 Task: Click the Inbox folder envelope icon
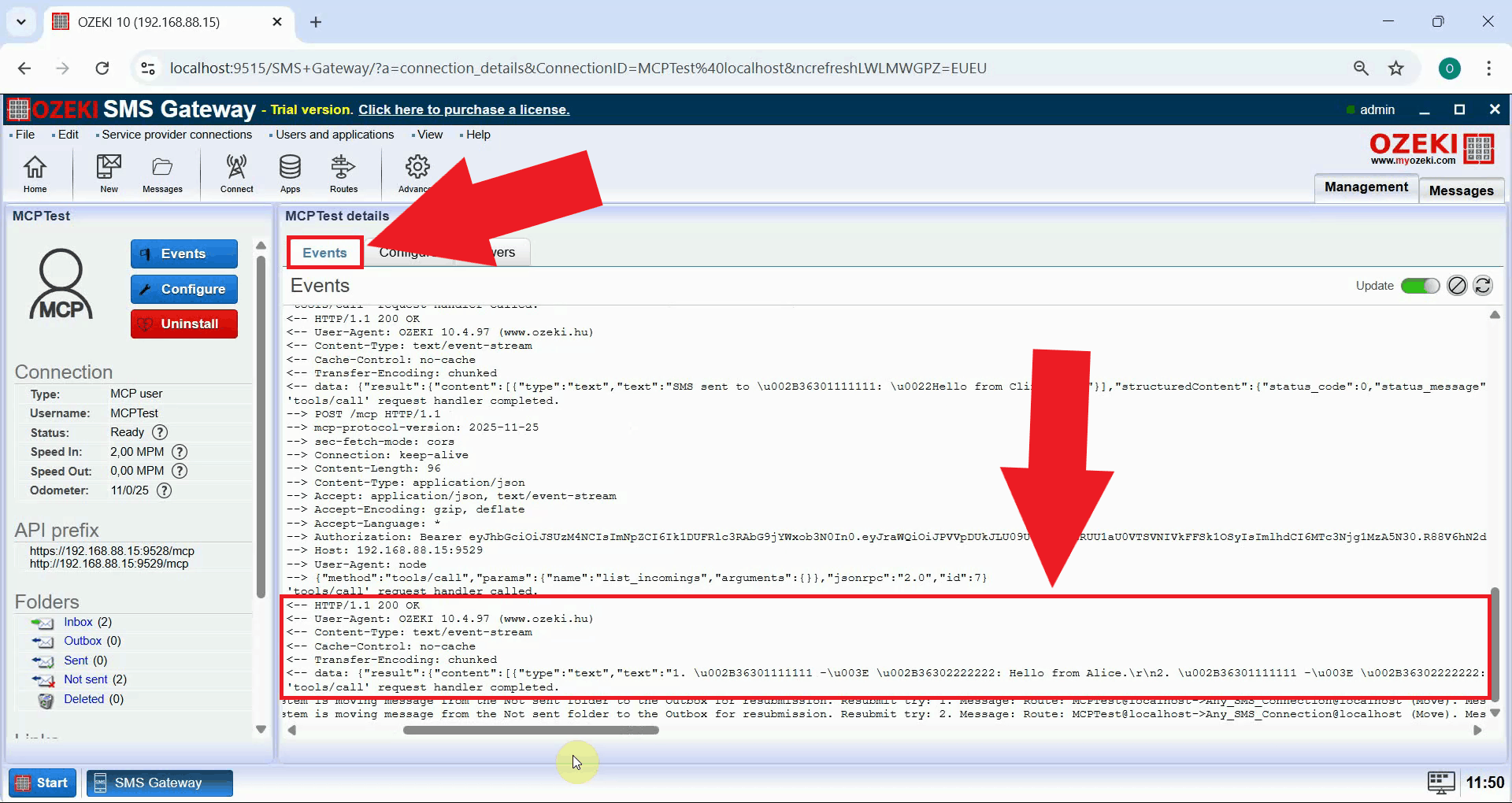pos(43,623)
